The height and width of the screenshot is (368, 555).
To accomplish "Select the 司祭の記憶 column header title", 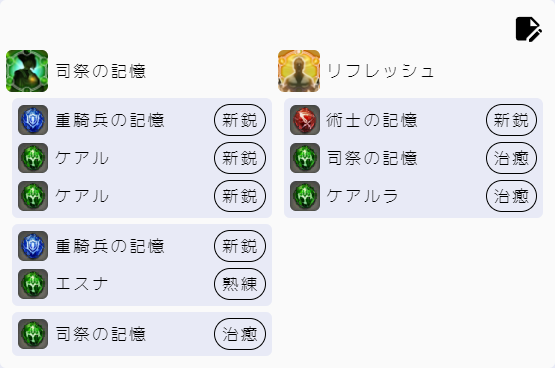I will (x=101, y=71).
